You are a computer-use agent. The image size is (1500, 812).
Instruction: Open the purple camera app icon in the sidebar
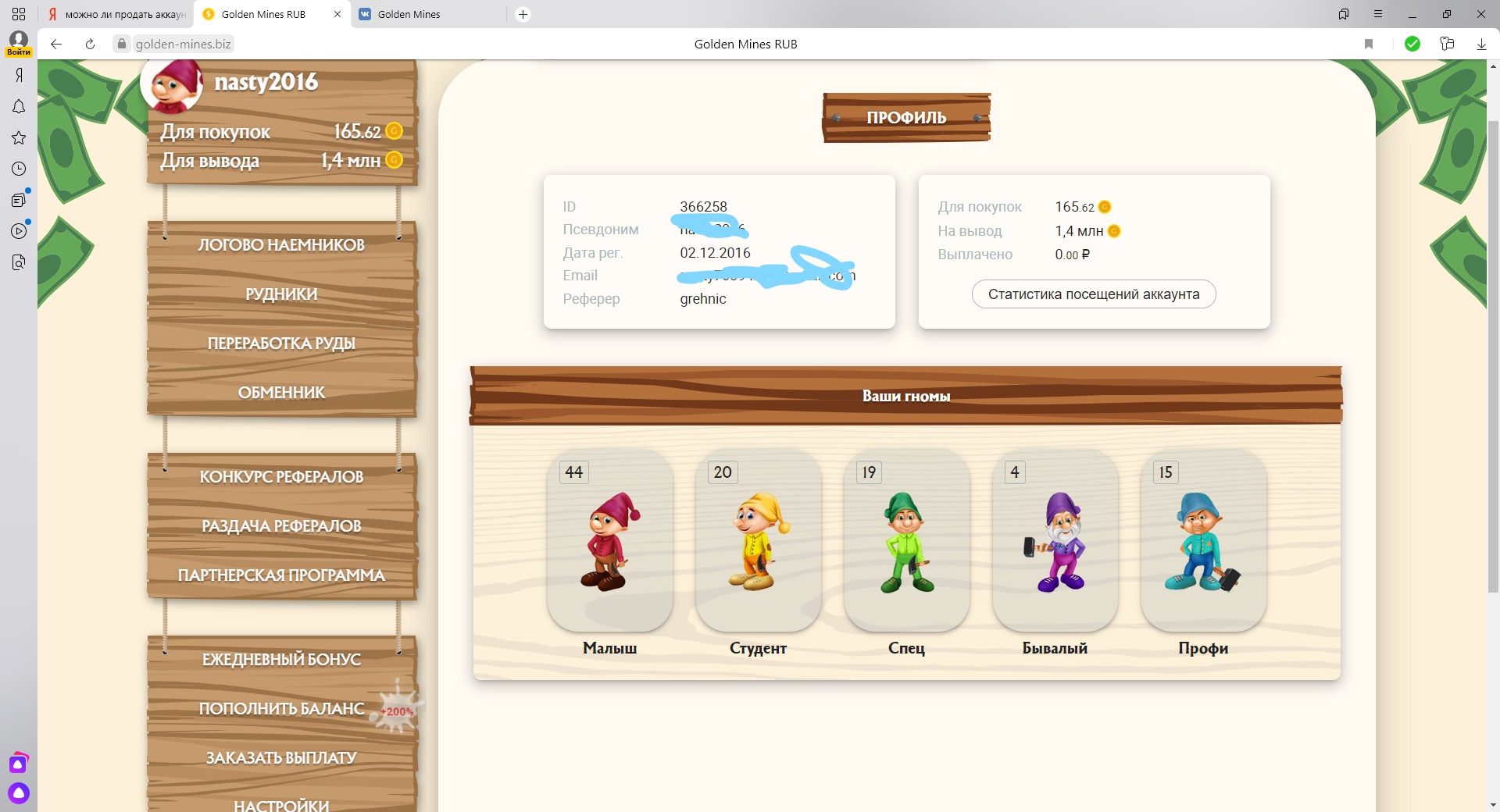[x=19, y=763]
